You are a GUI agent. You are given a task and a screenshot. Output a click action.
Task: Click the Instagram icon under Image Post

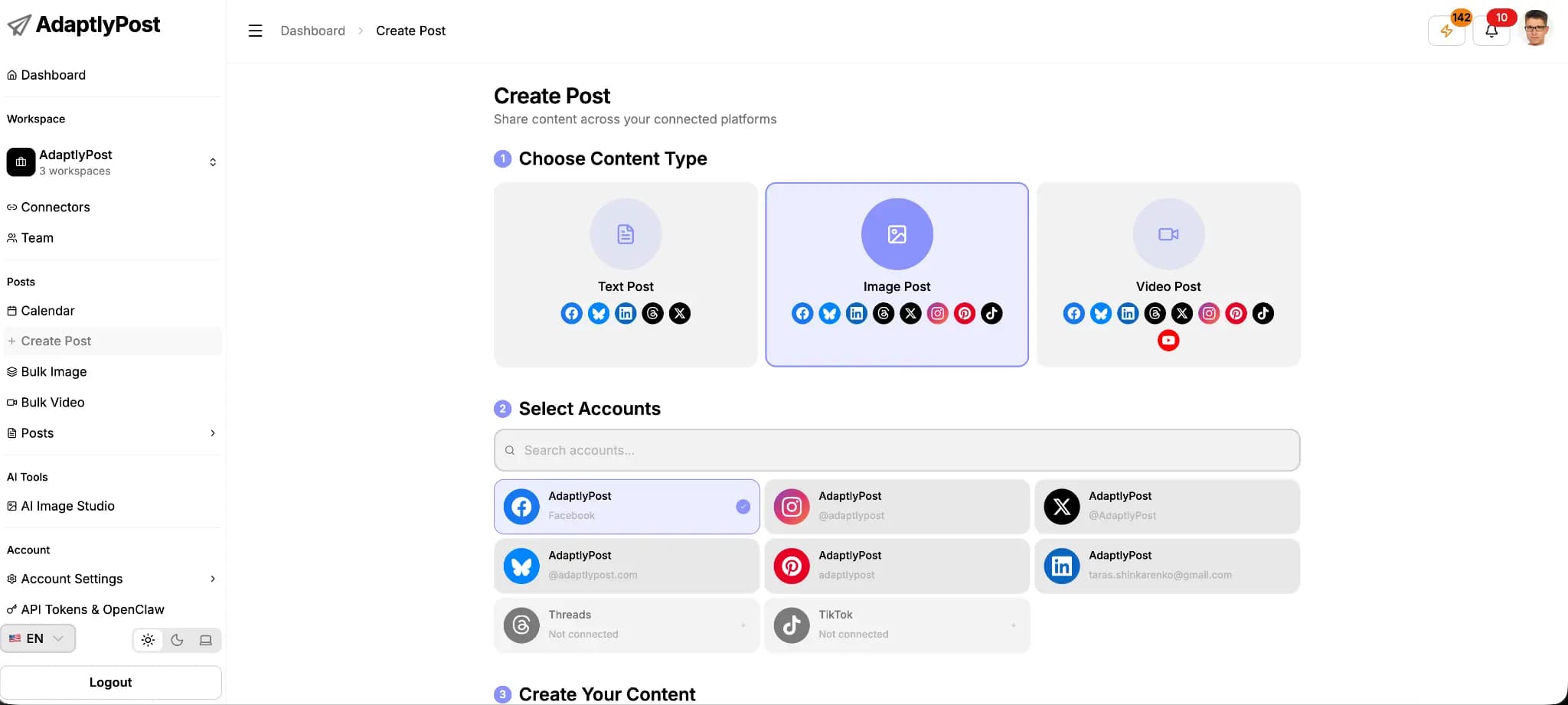click(x=938, y=313)
